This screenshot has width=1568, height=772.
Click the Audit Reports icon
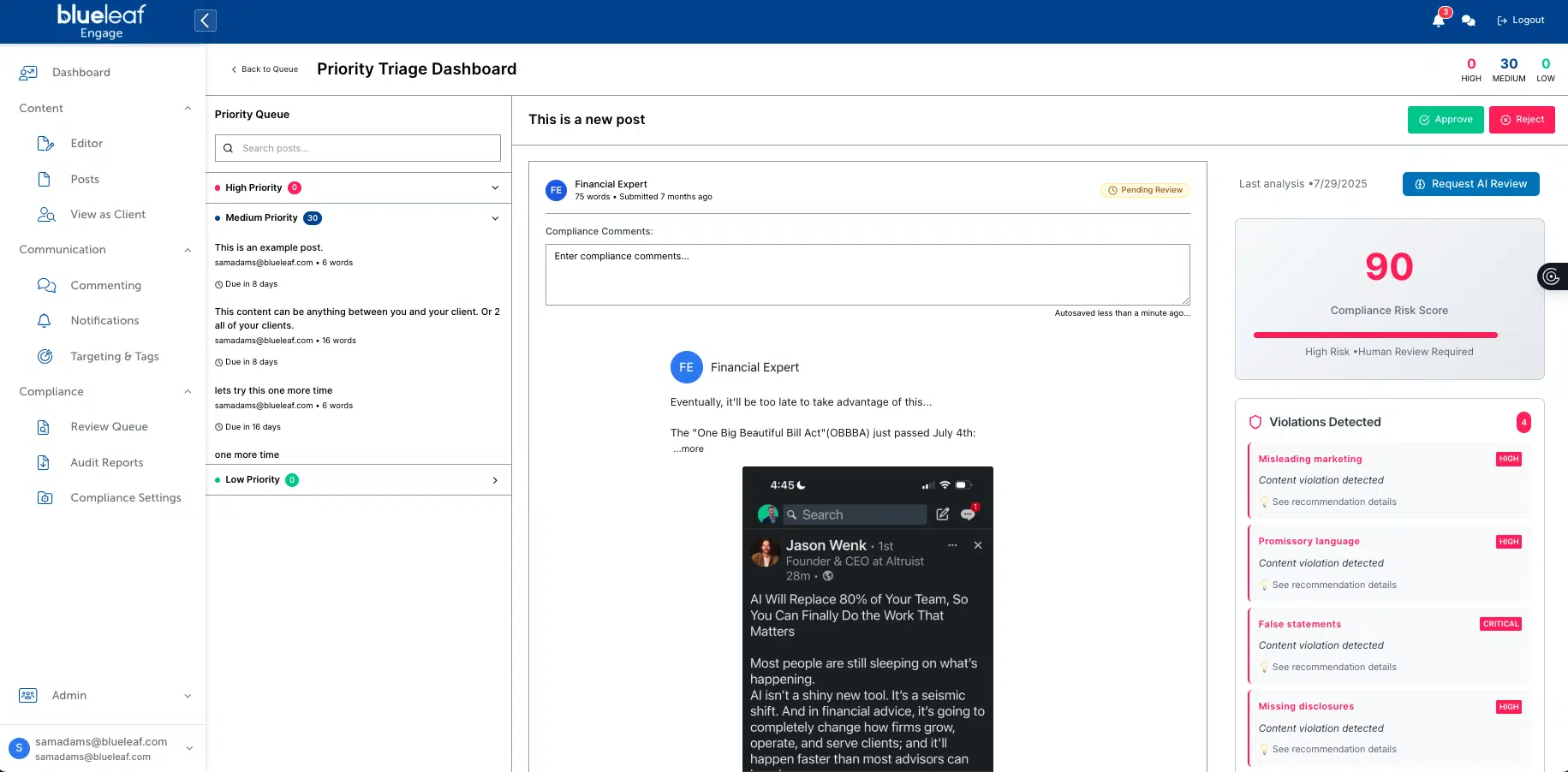(44, 463)
